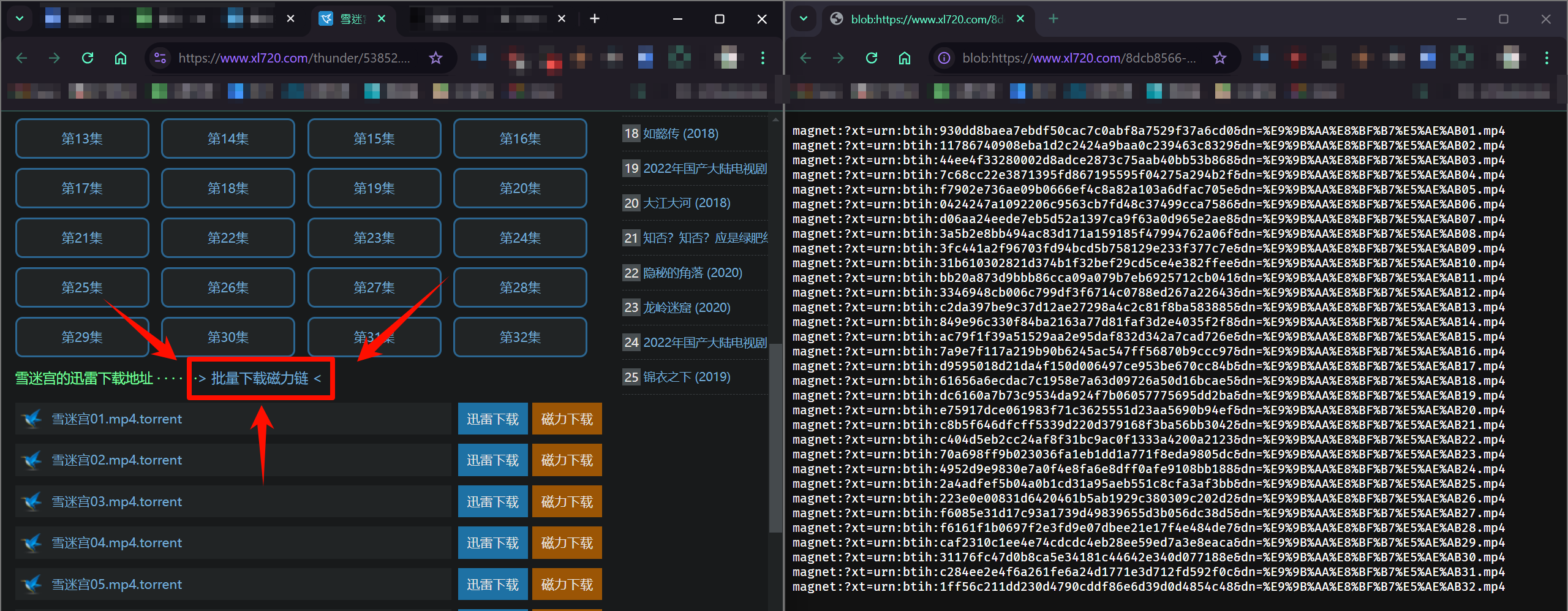Reload the blob magnet links page
The image size is (1568, 611).
872,58
